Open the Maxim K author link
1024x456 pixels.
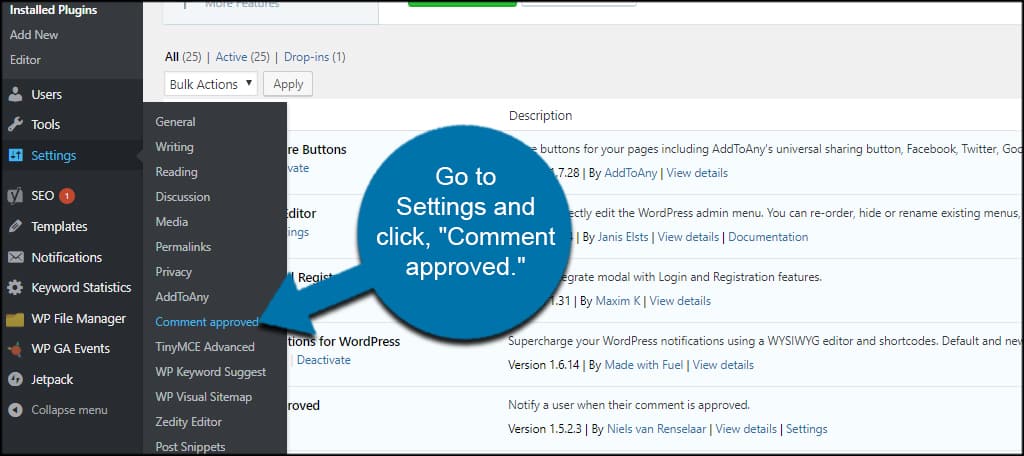click(x=616, y=301)
